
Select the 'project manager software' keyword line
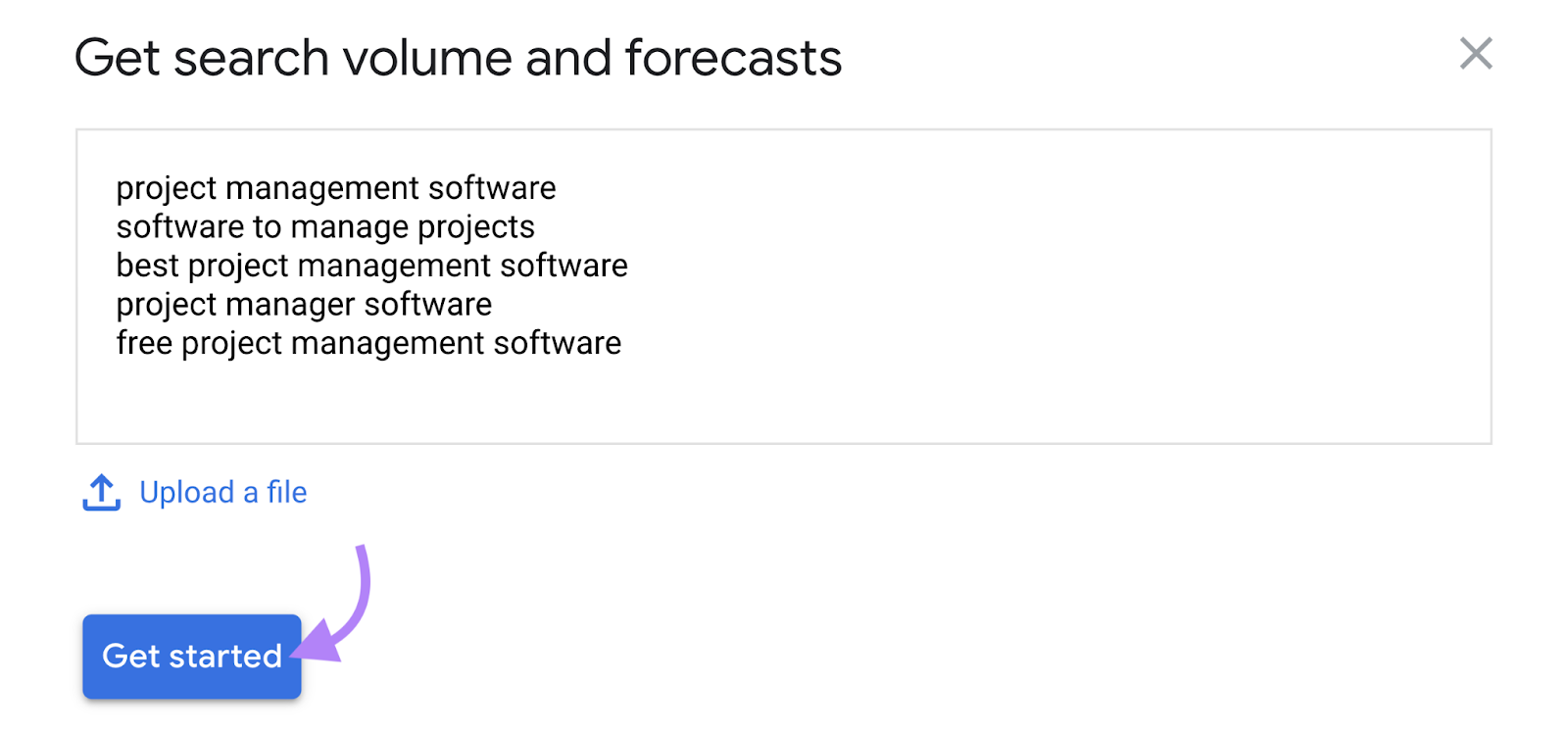click(304, 305)
